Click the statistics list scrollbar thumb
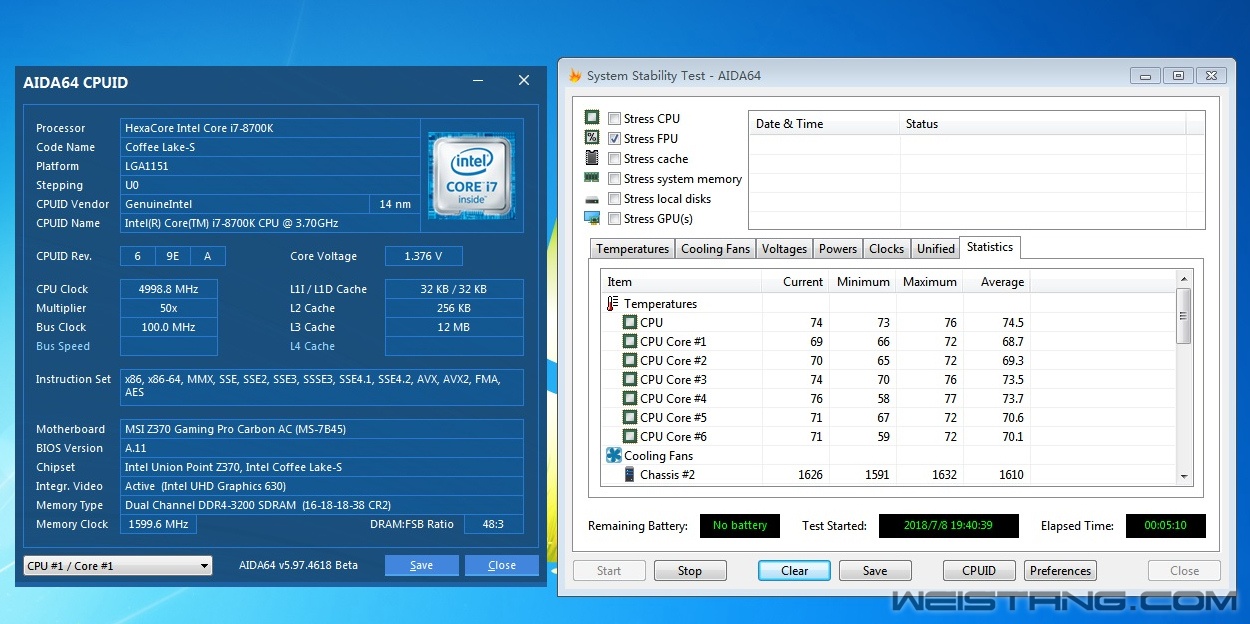This screenshot has width=1250, height=624. tap(1184, 316)
